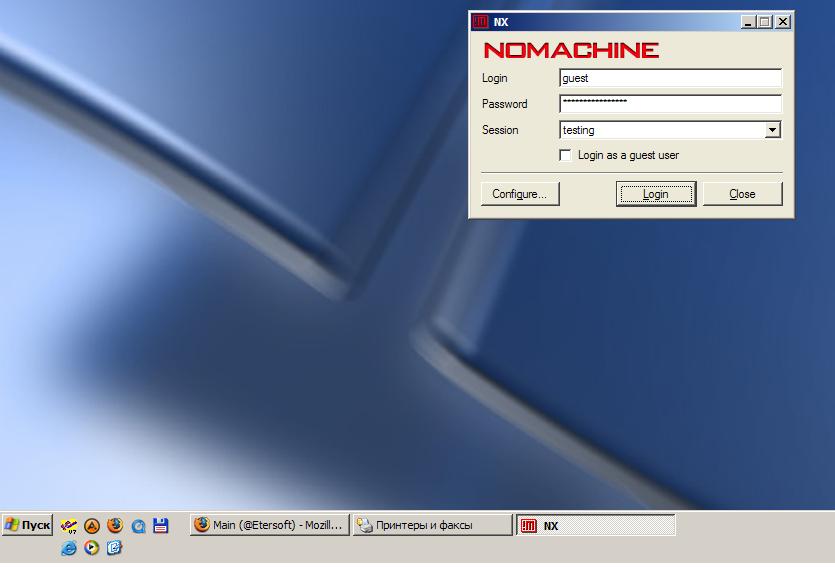835x567 pixels.
Task: Click inside the Password field
Action: point(670,104)
